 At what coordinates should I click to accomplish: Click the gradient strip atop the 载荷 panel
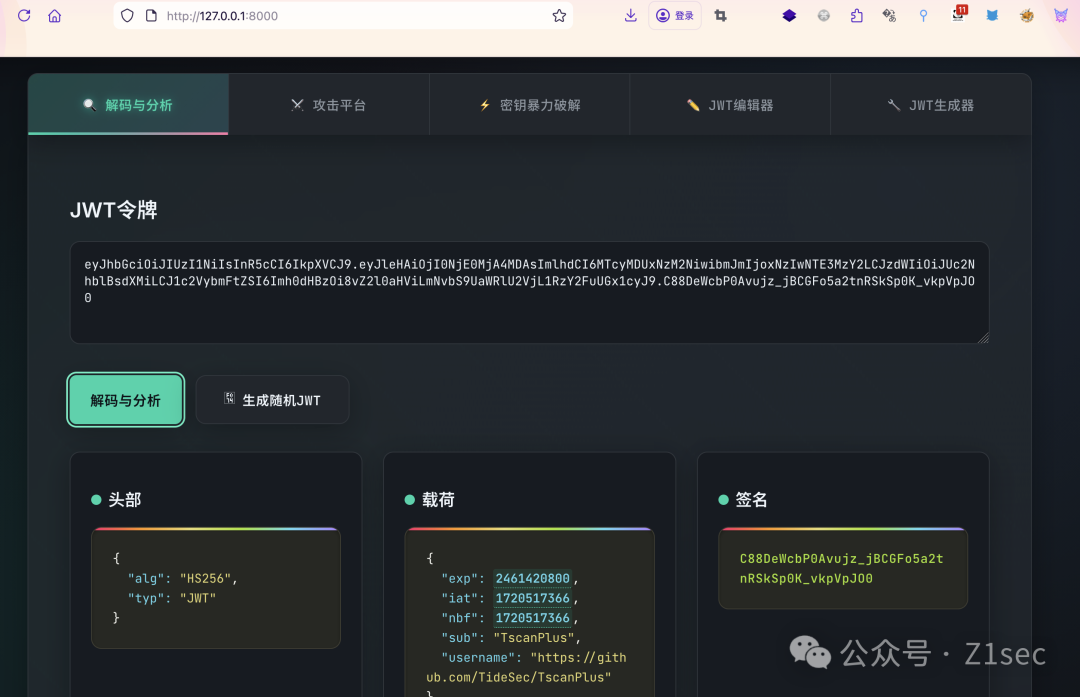click(529, 527)
